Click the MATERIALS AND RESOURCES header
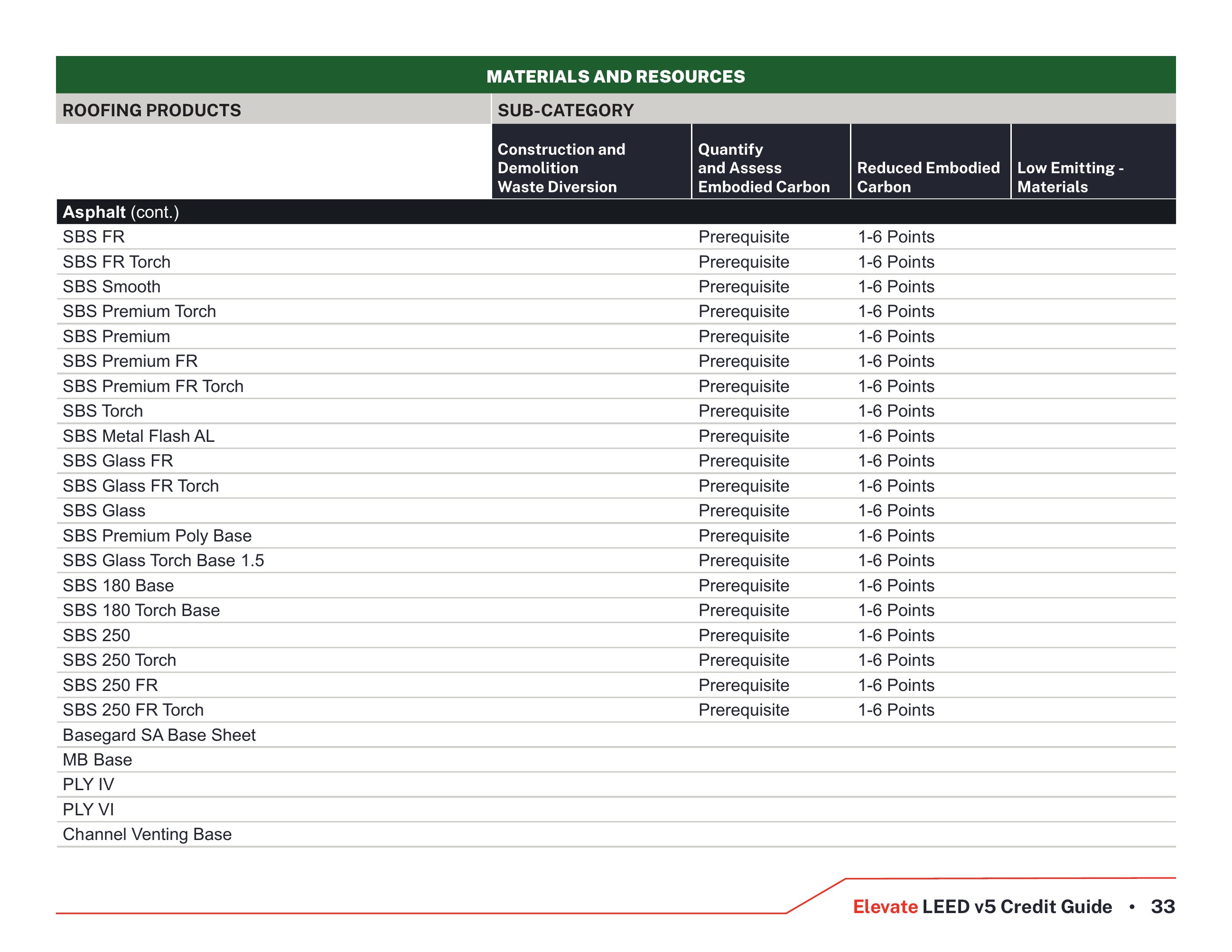Screen dimensions: 1232x952 click(616, 76)
